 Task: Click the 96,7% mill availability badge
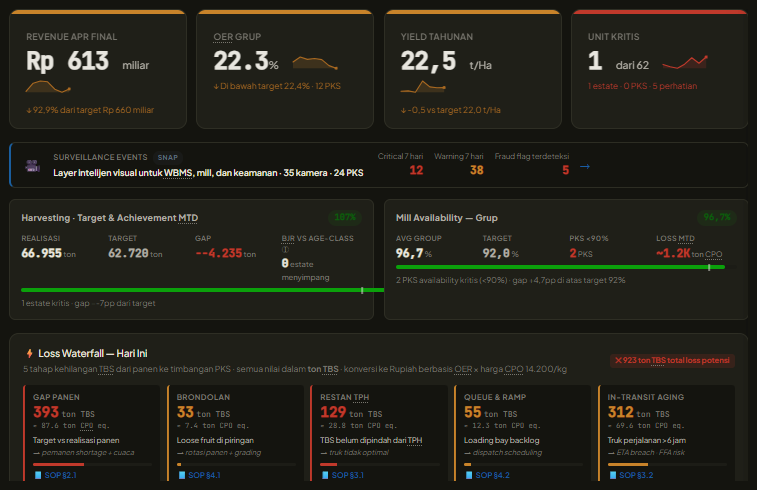(x=716, y=217)
